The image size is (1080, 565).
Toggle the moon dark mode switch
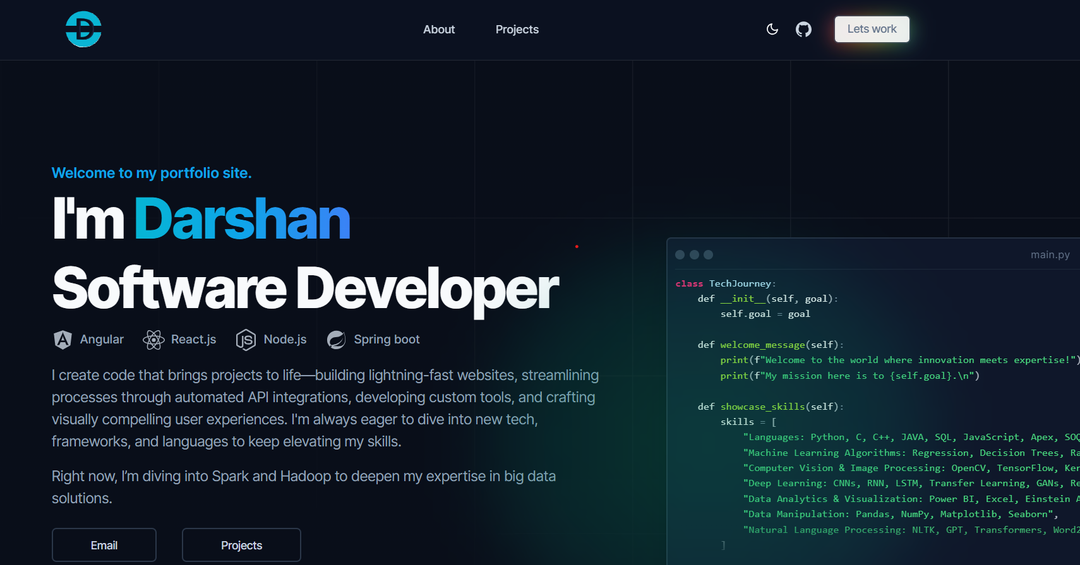772,30
